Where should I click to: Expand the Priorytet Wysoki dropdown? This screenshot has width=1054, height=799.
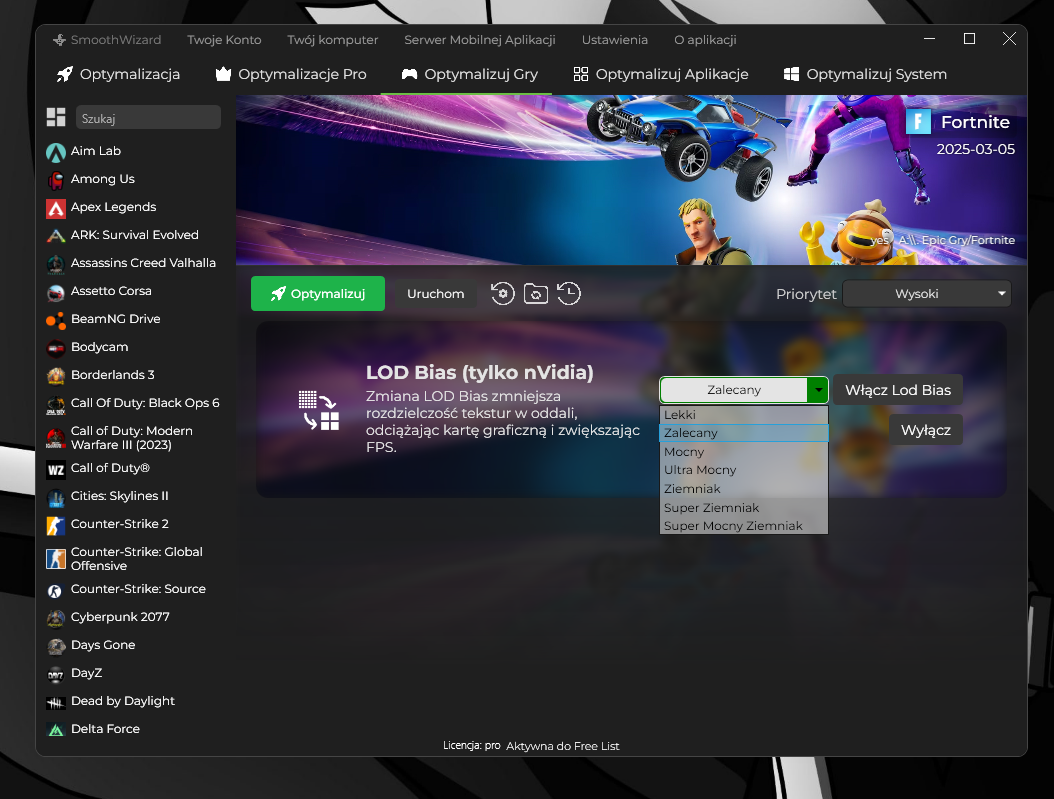pos(926,294)
